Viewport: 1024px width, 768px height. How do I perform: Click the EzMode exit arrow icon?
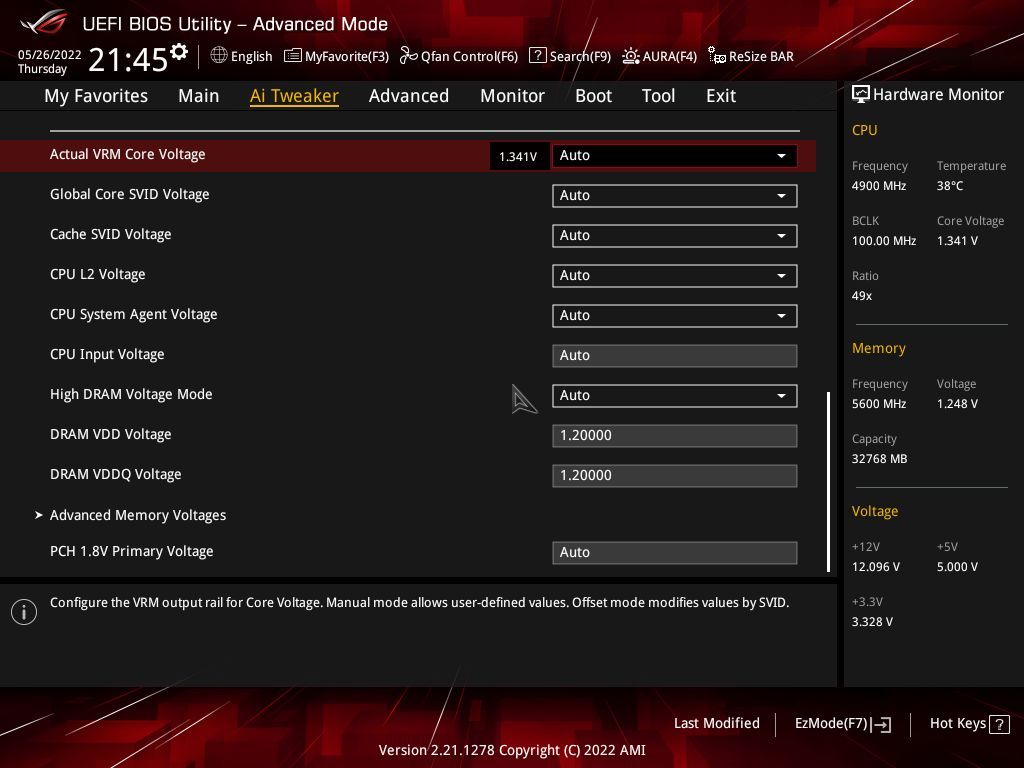tap(881, 724)
